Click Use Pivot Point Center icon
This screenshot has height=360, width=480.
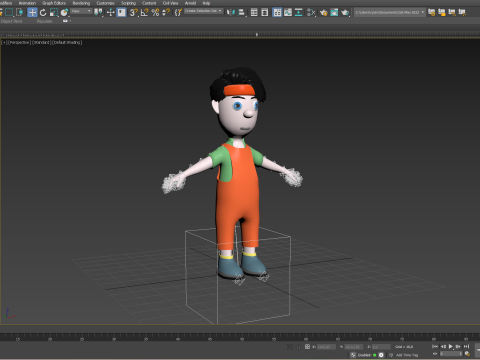(98, 12)
